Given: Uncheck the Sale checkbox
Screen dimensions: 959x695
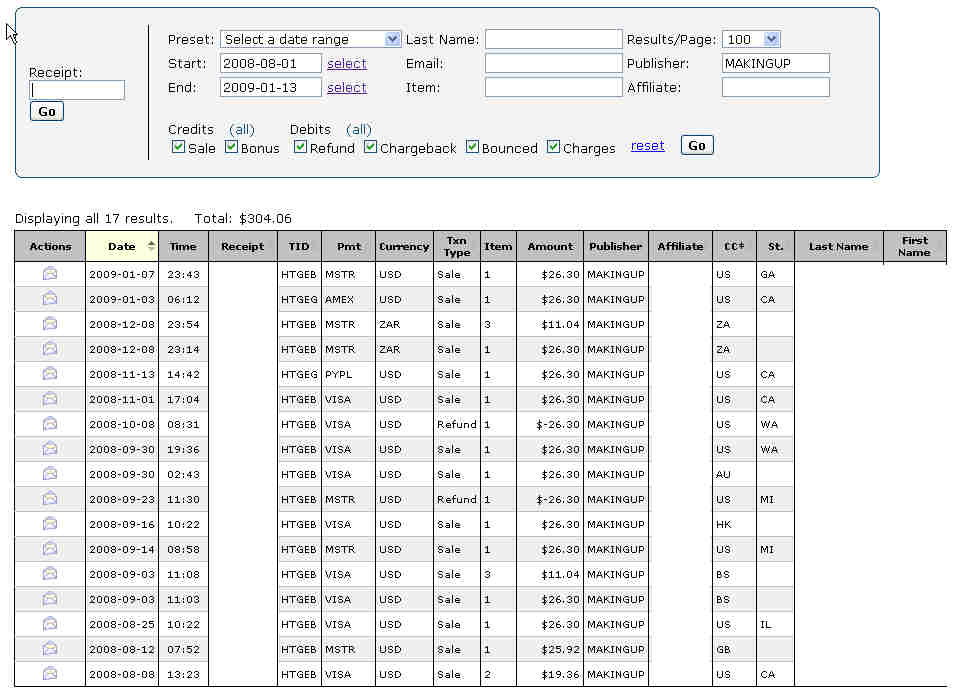Looking at the screenshot, I should click(x=178, y=147).
